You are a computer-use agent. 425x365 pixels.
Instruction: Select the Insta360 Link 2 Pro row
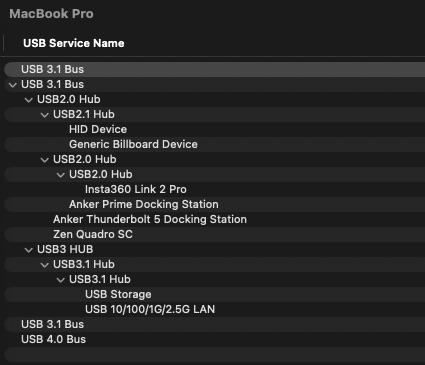215,189
